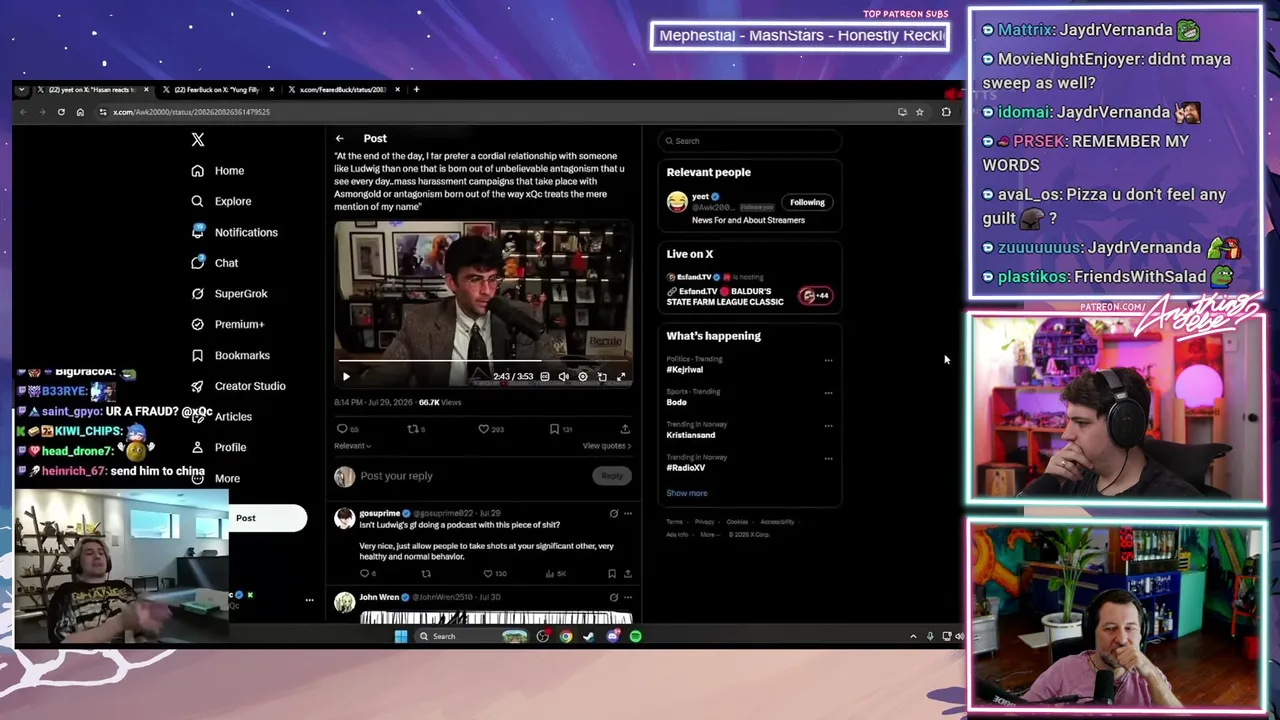Open more options for Kristiansand trend

pos(828,426)
